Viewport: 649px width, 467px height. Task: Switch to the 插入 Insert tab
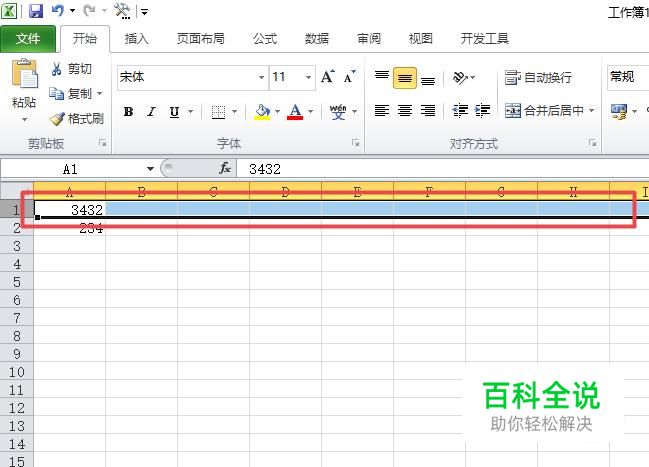(136, 39)
